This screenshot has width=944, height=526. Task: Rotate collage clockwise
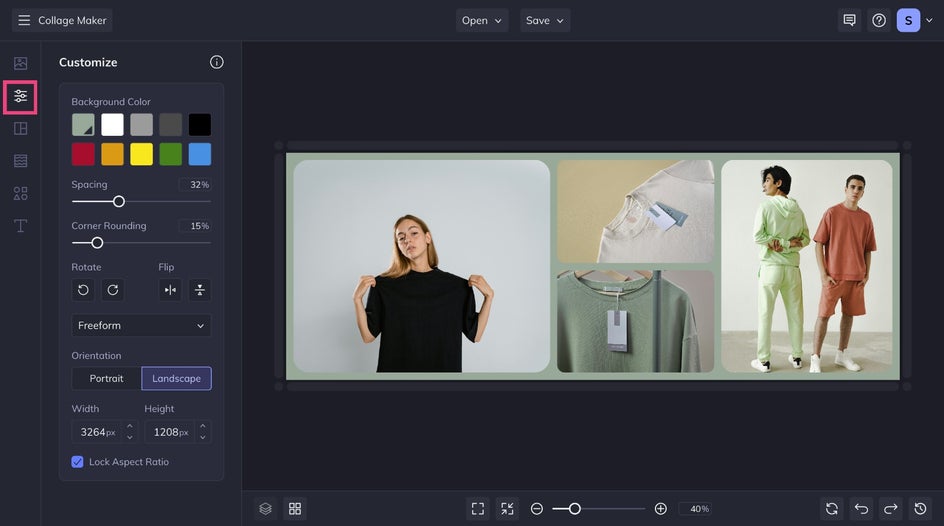pyautogui.click(x=113, y=290)
